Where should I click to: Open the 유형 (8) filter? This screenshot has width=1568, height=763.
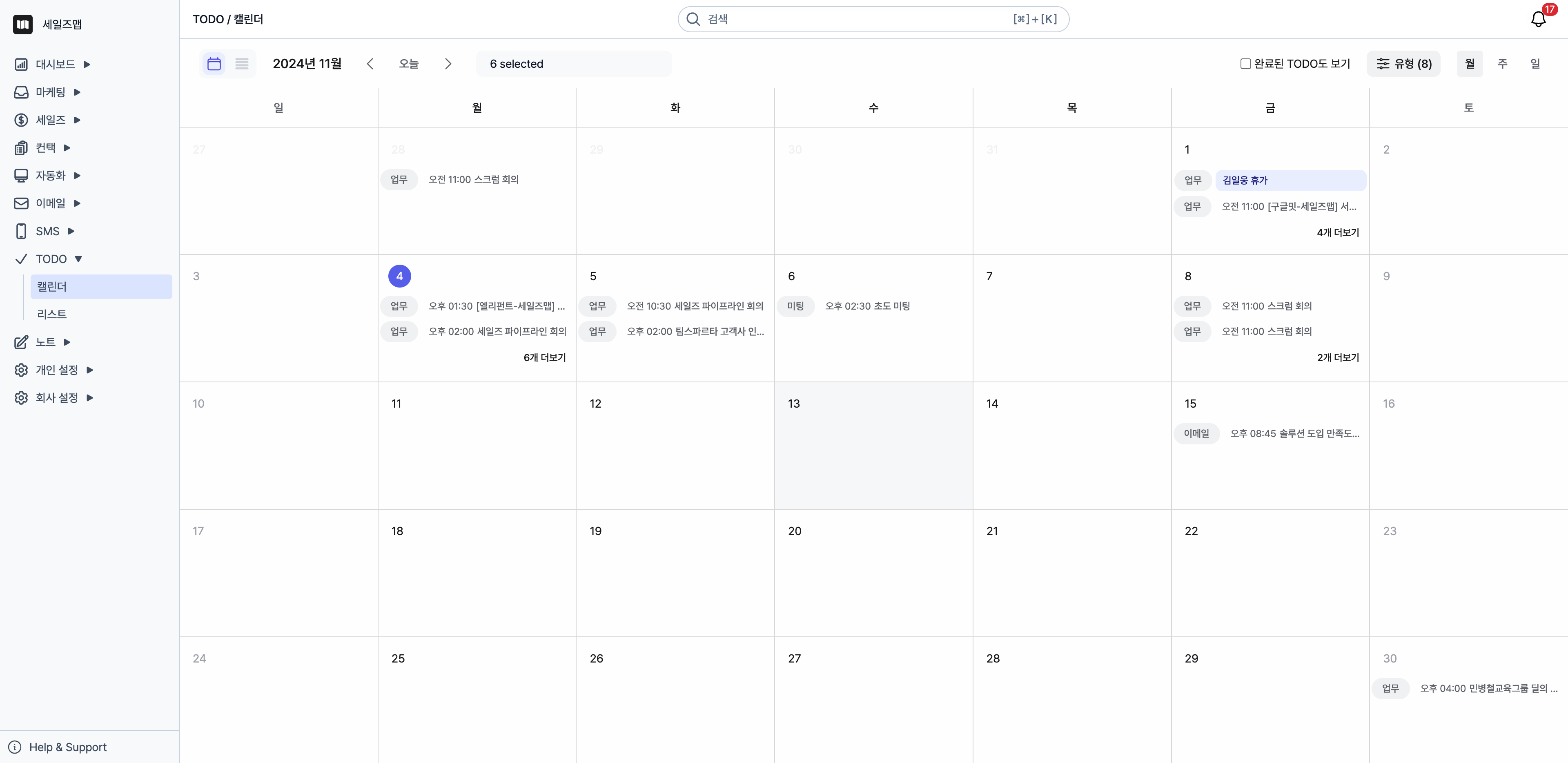pos(1403,64)
